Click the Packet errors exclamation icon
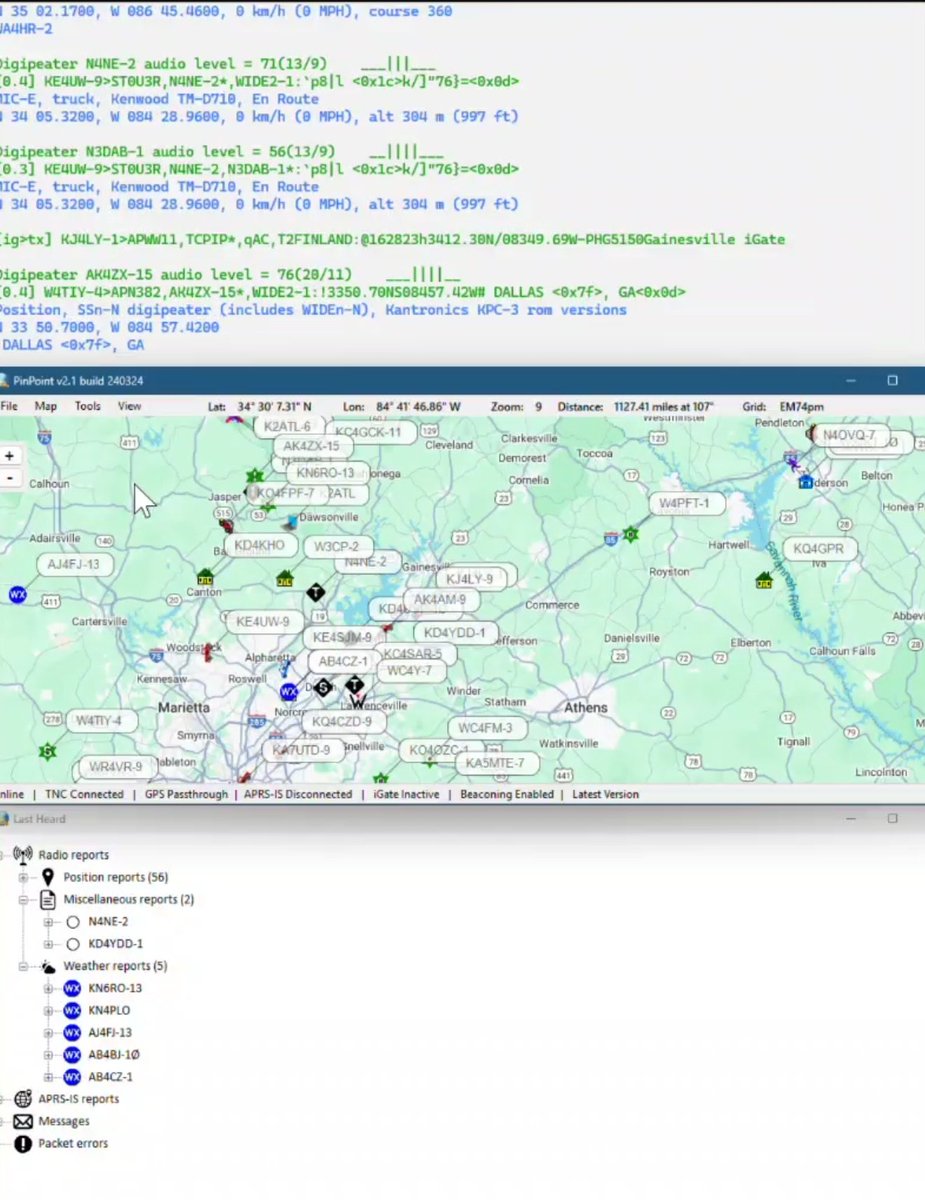The image size is (925, 1200). point(23,1144)
